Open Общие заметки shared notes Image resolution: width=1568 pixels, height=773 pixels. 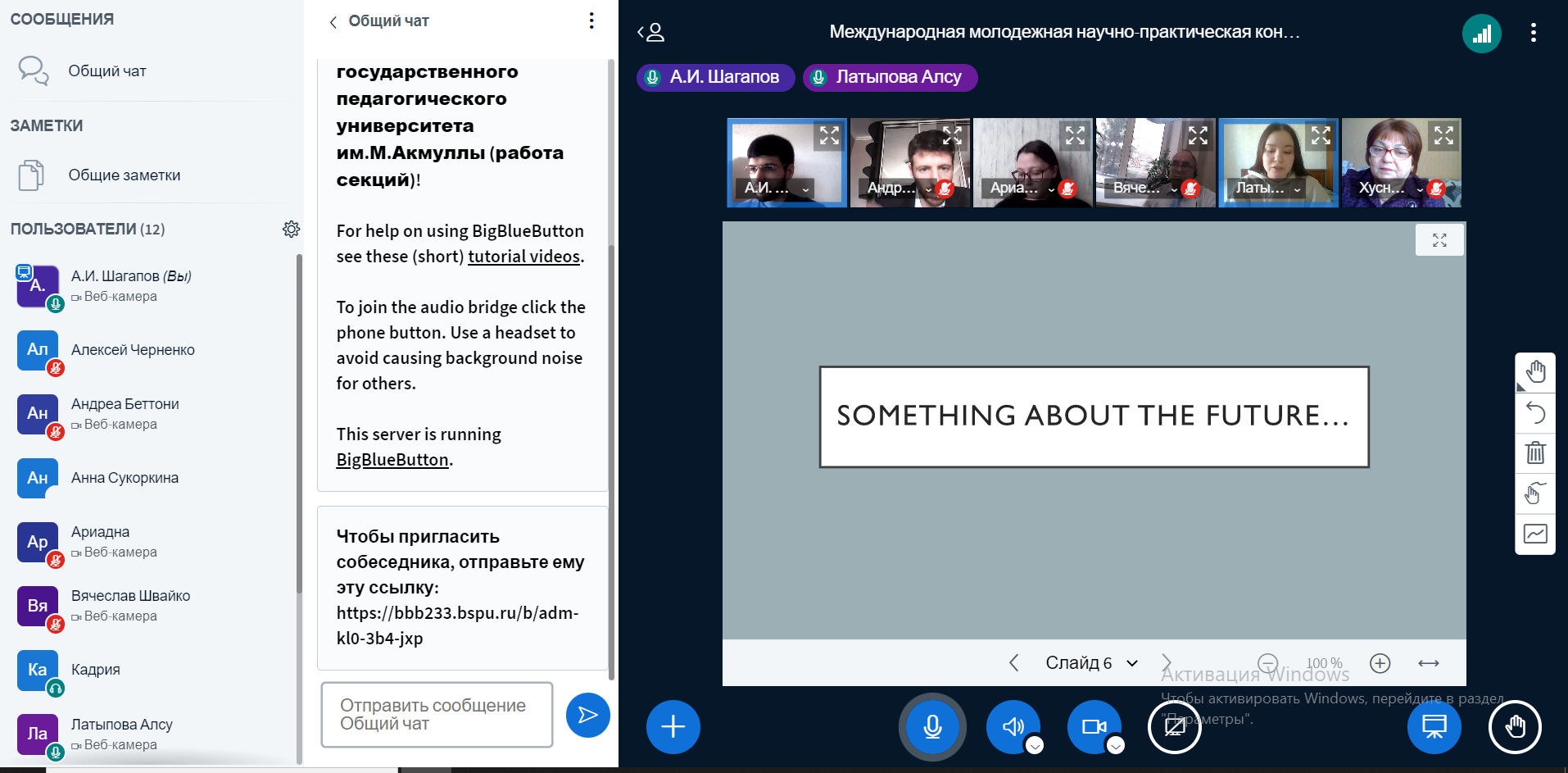pyautogui.click(x=124, y=175)
